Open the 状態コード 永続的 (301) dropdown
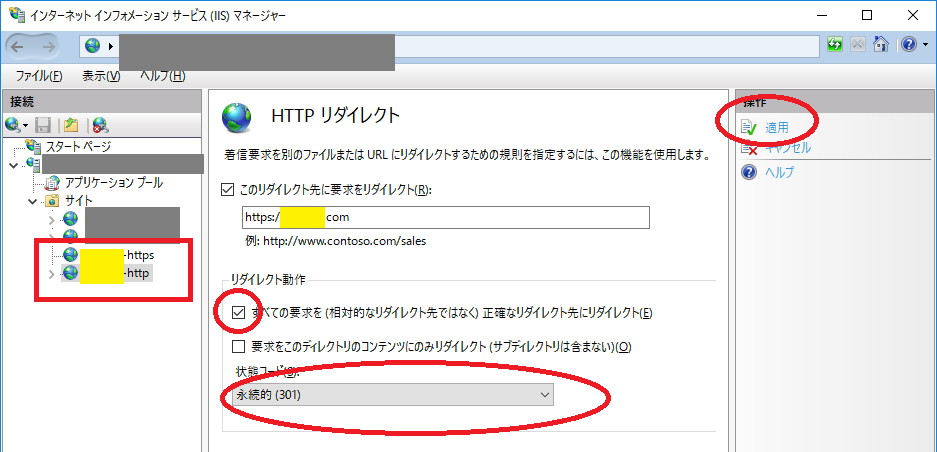 point(390,395)
